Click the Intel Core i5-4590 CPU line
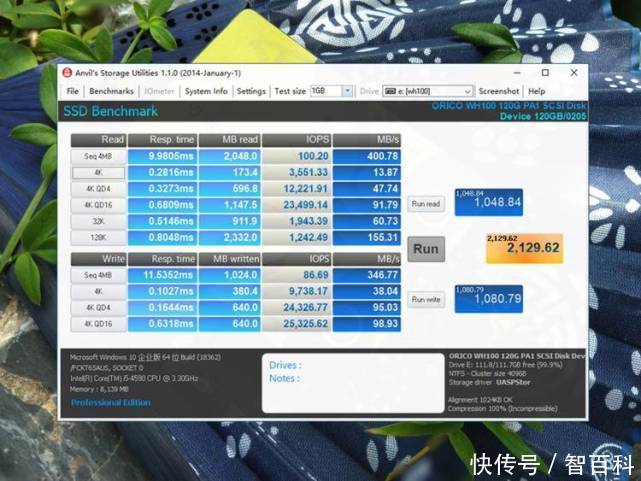This screenshot has height=481, width=641. coord(134,378)
